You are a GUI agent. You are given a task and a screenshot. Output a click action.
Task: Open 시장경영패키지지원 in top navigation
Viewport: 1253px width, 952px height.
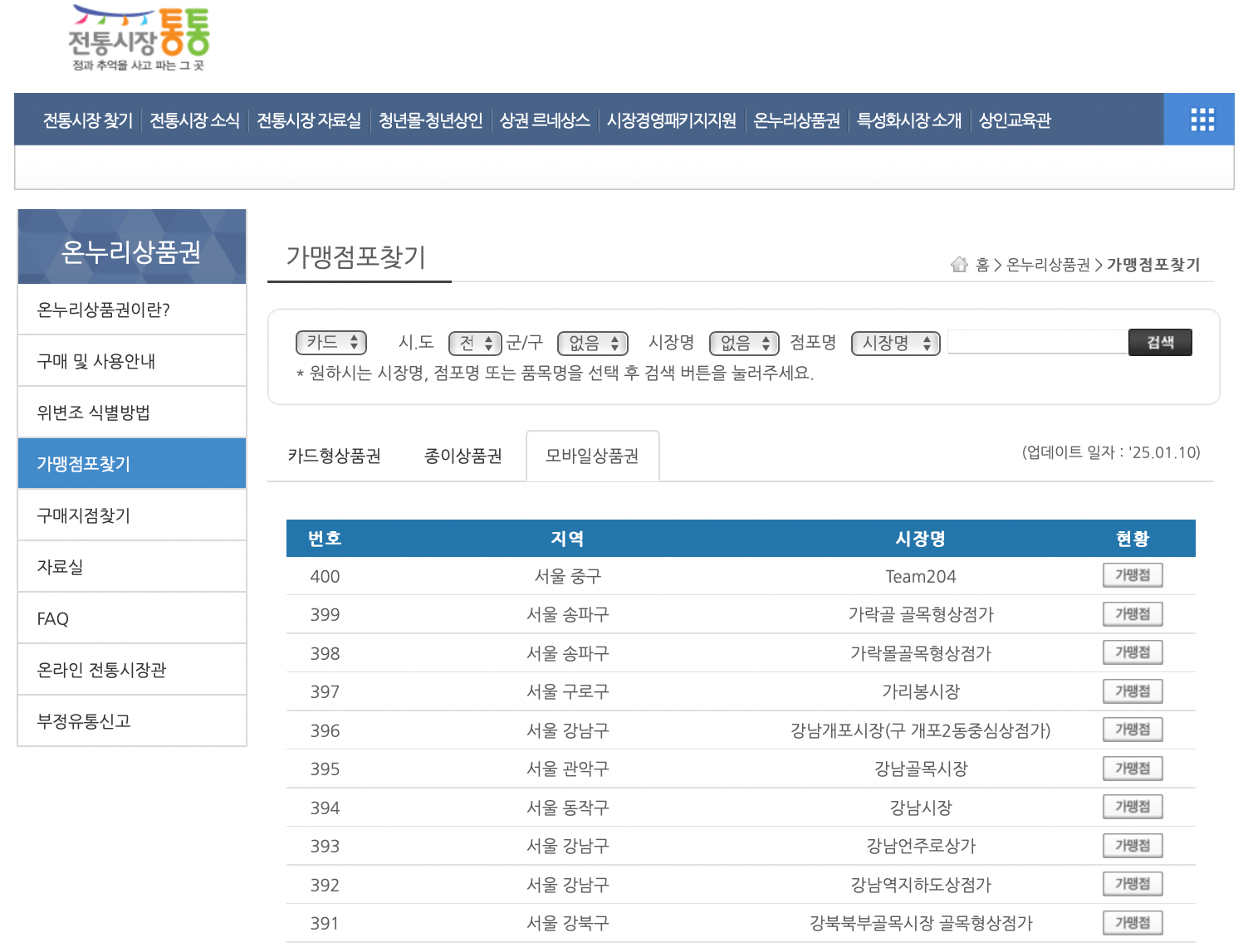pyautogui.click(x=671, y=120)
